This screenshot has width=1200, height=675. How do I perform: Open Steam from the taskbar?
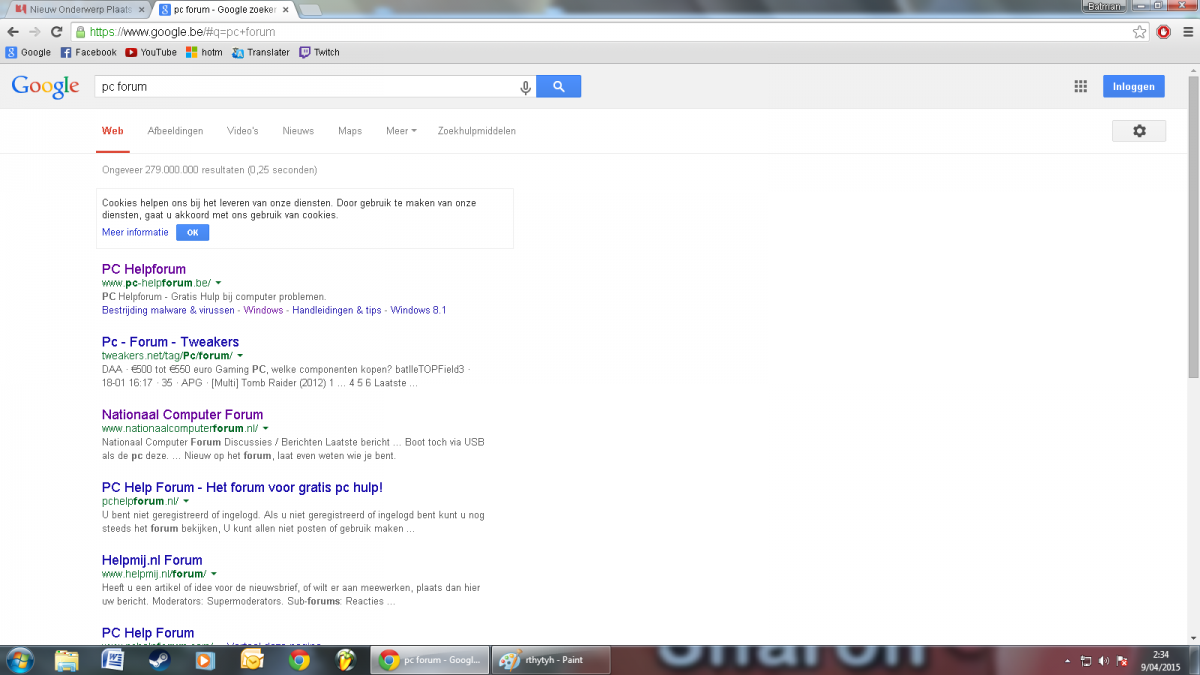[158, 660]
